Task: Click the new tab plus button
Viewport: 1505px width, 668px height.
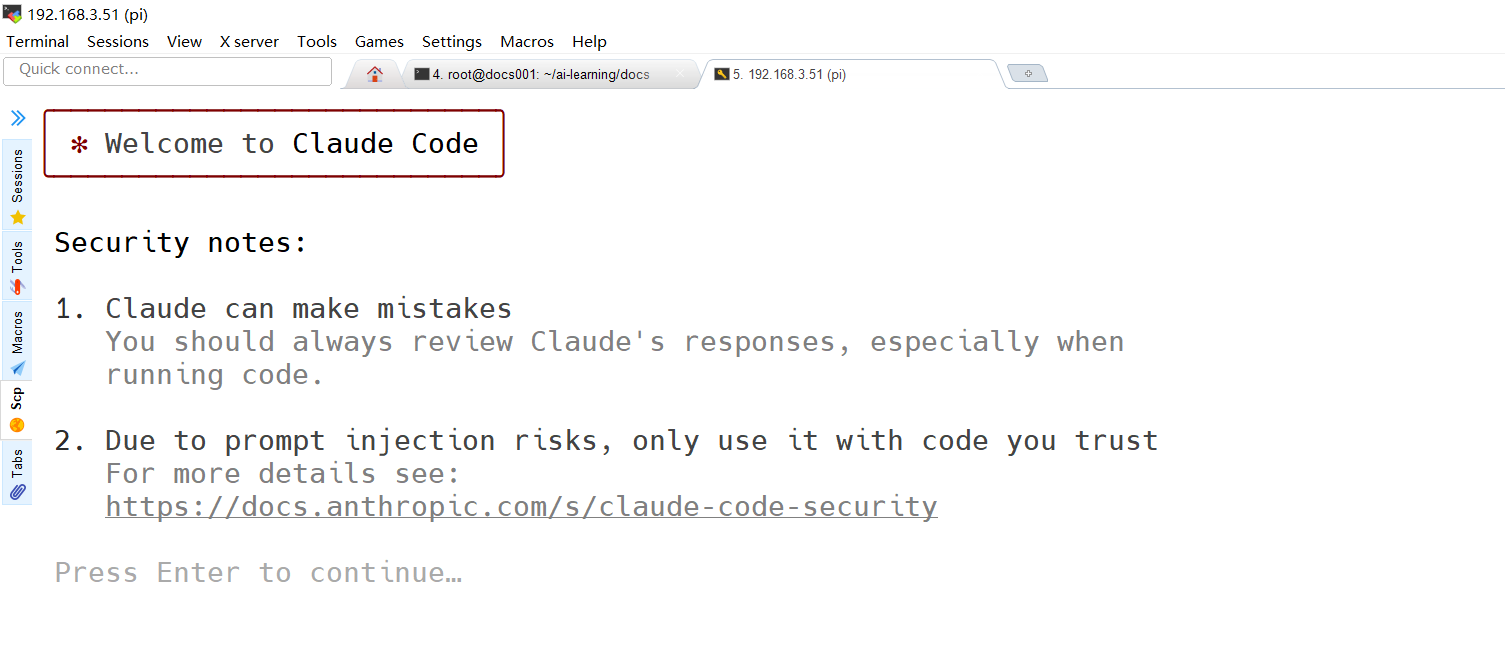Action: tap(1027, 74)
